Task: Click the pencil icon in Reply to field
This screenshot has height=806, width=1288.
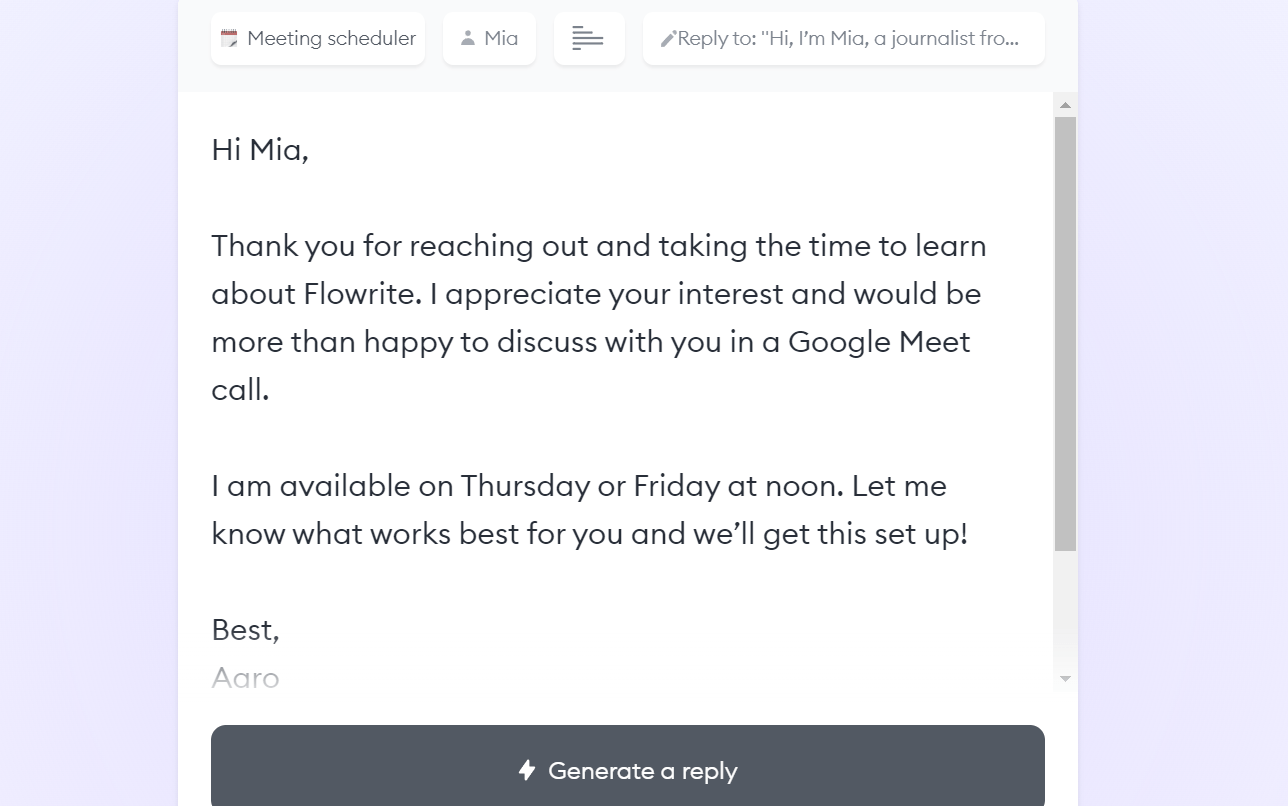Action: click(668, 40)
